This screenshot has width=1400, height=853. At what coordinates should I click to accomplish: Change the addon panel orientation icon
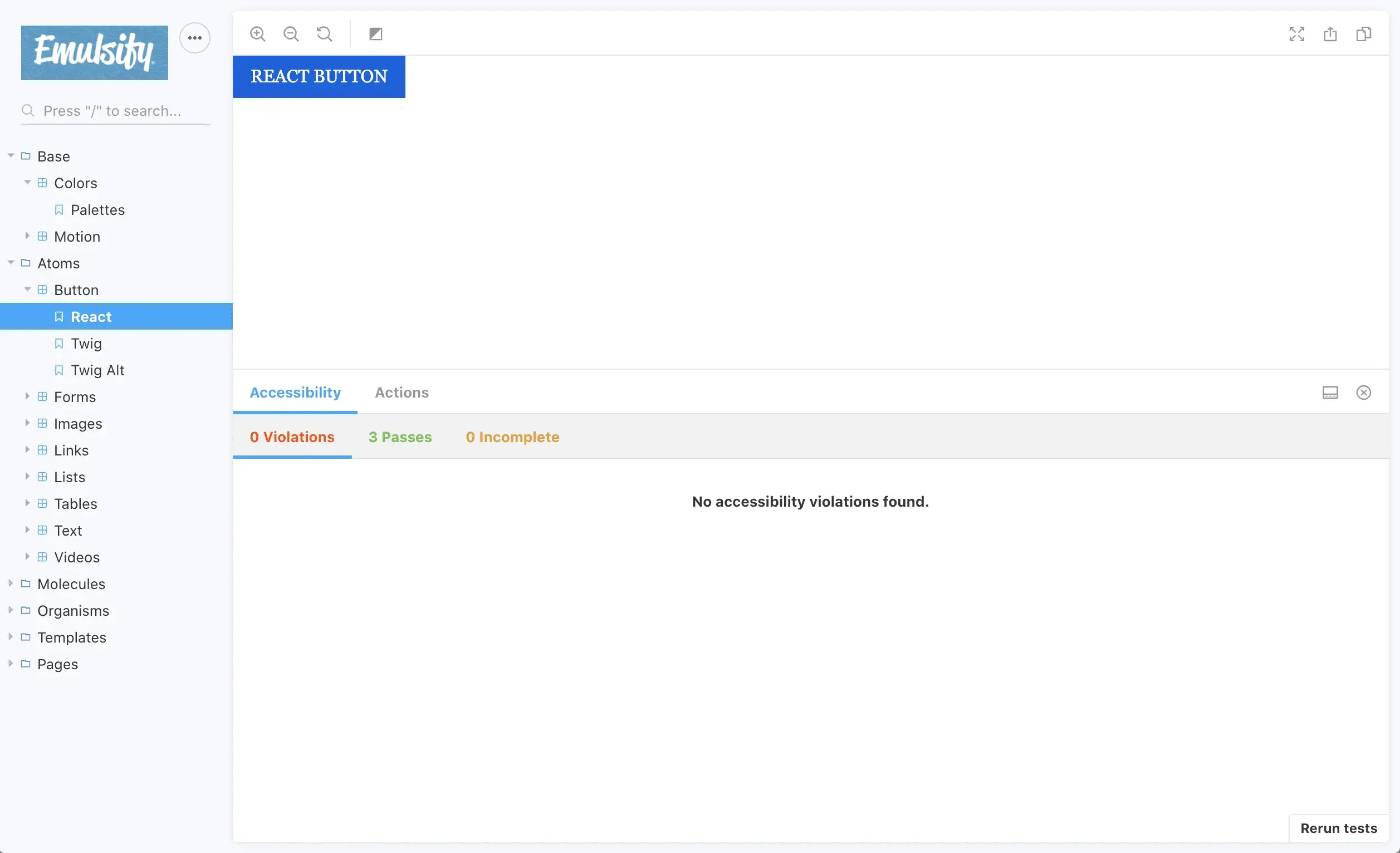click(1330, 393)
